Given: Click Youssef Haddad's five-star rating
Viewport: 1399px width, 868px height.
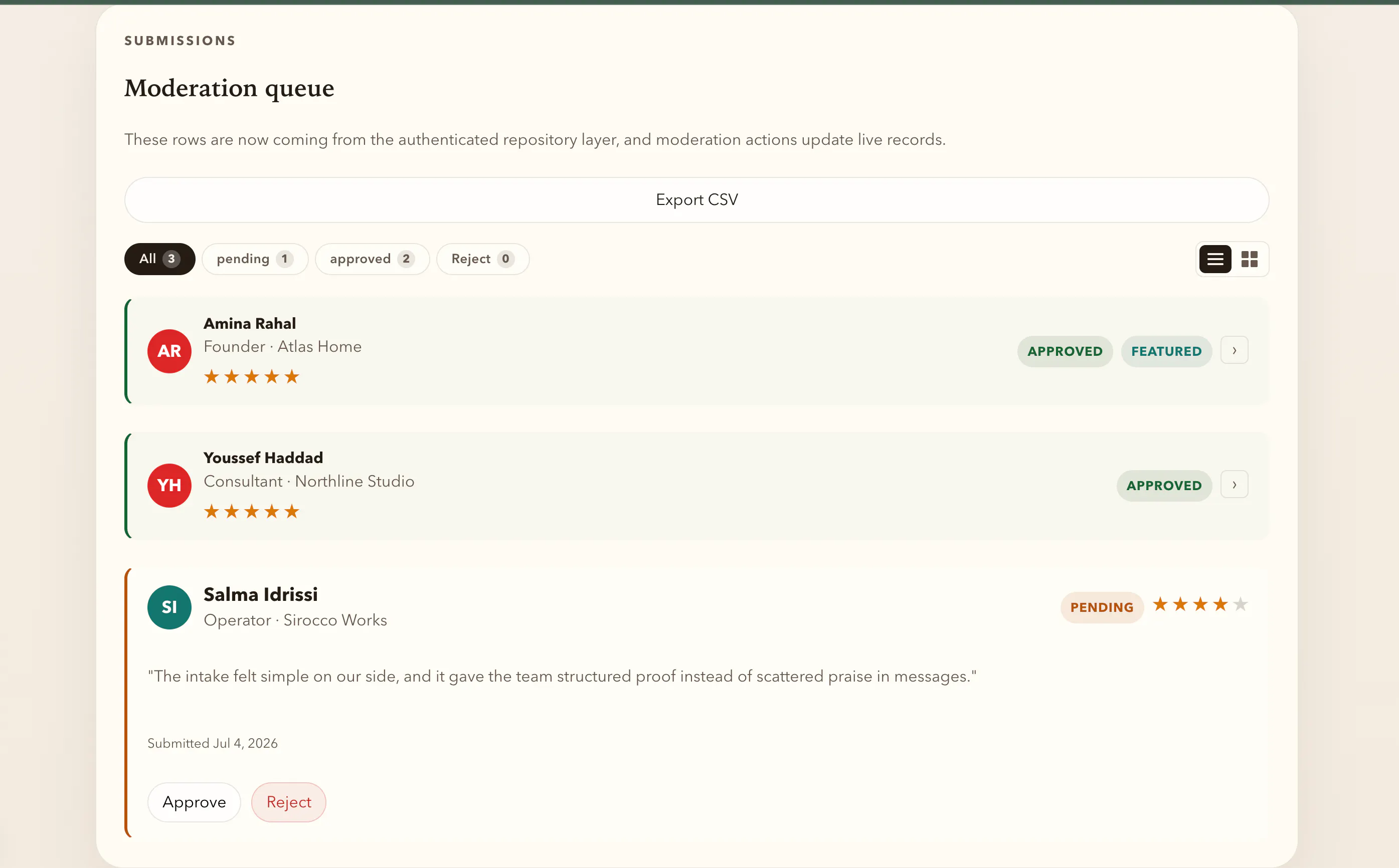Looking at the screenshot, I should pyautogui.click(x=252, y=511).
